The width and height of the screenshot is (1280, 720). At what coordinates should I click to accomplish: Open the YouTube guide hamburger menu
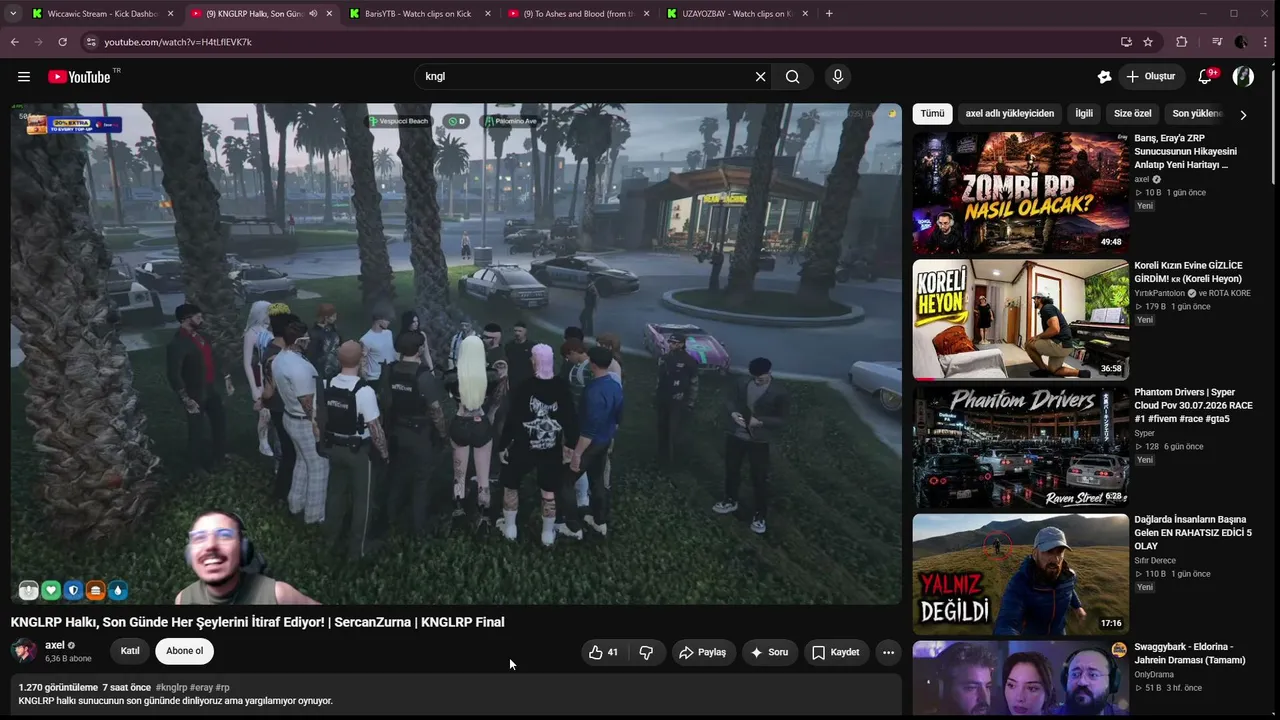pyautogui.click(x=24, y=77)
